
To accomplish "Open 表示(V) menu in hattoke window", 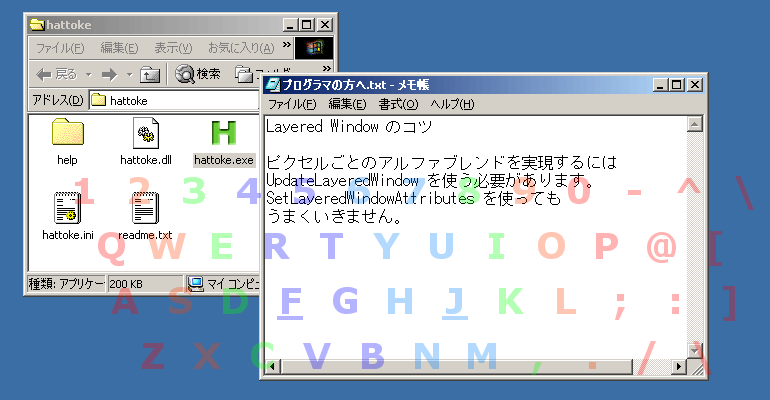I will (173, 48).
